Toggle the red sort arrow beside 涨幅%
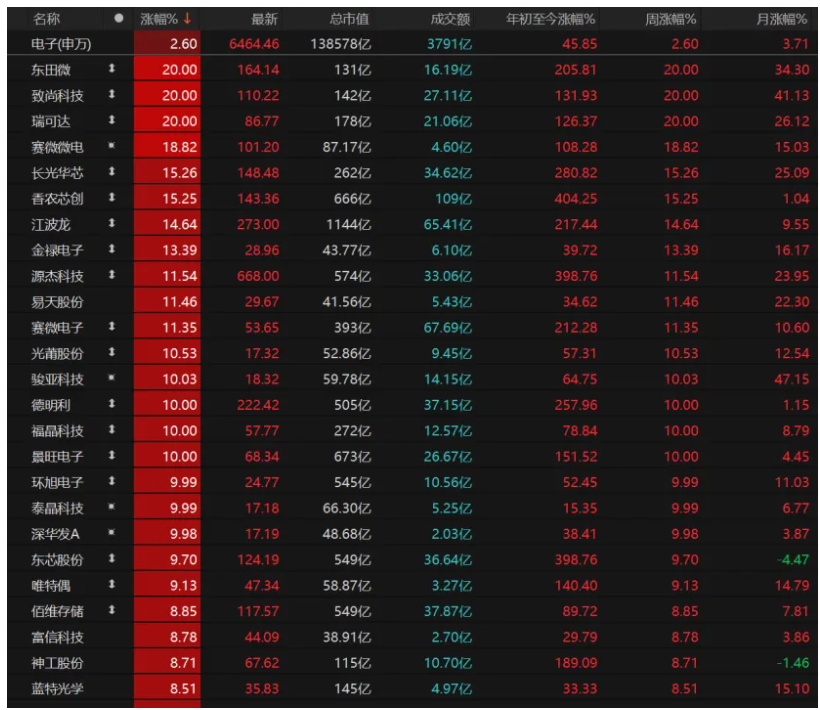 [x=187, y=19]
